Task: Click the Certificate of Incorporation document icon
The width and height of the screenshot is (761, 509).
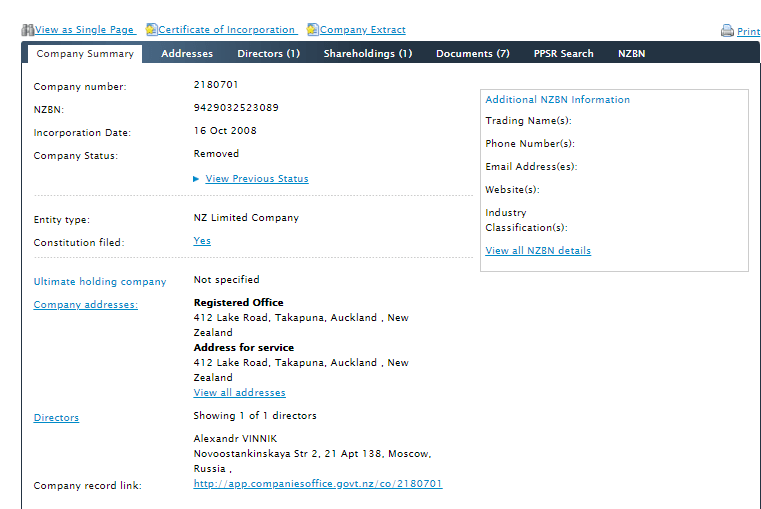Action: point(151,30)
